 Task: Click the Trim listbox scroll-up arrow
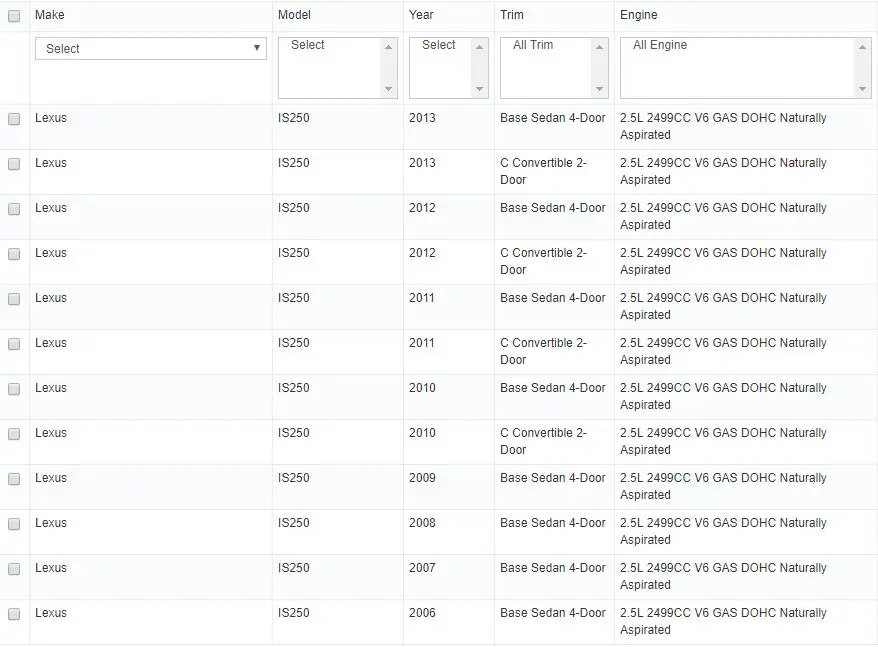[600, 47]
